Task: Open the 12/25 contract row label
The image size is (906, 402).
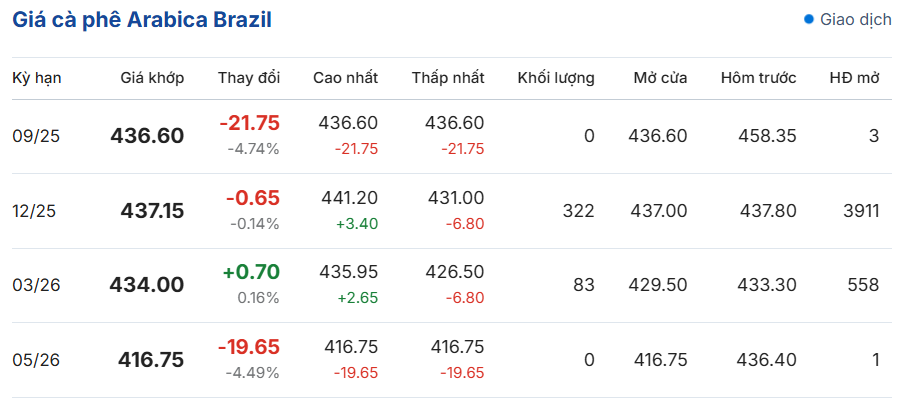Action: click(36, 211)
